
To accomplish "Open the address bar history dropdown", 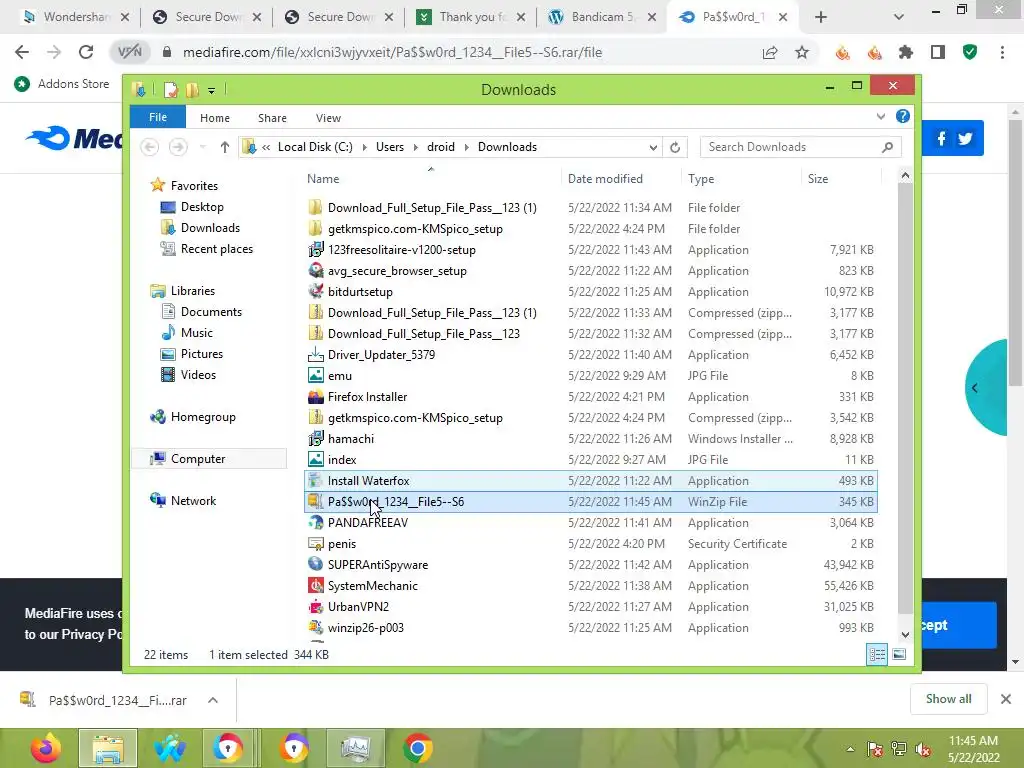I will (653, 148).
